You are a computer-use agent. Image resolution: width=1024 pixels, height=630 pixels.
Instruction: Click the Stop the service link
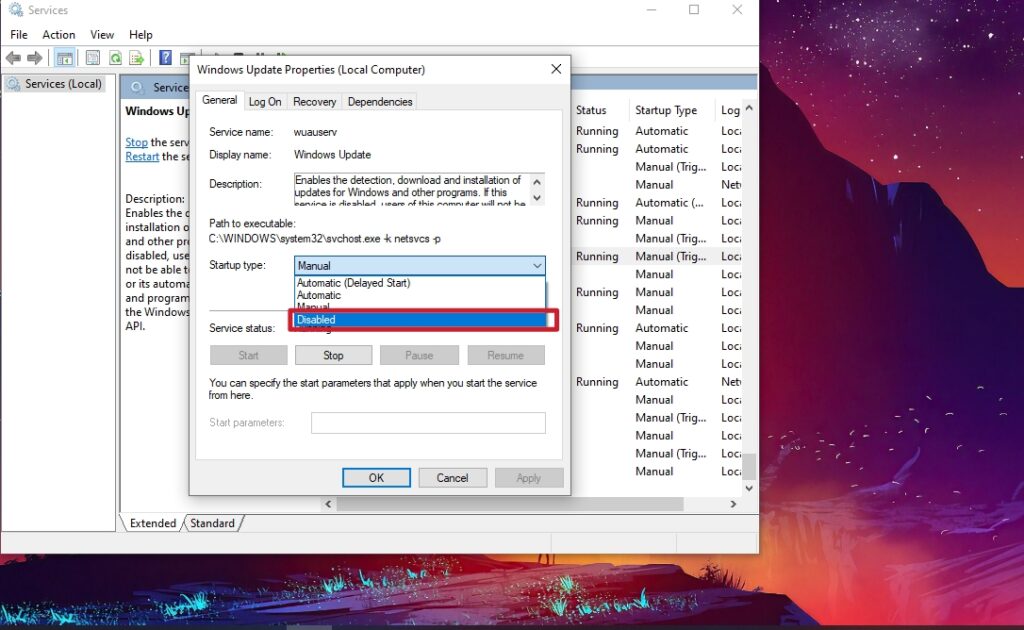[136, 142]
